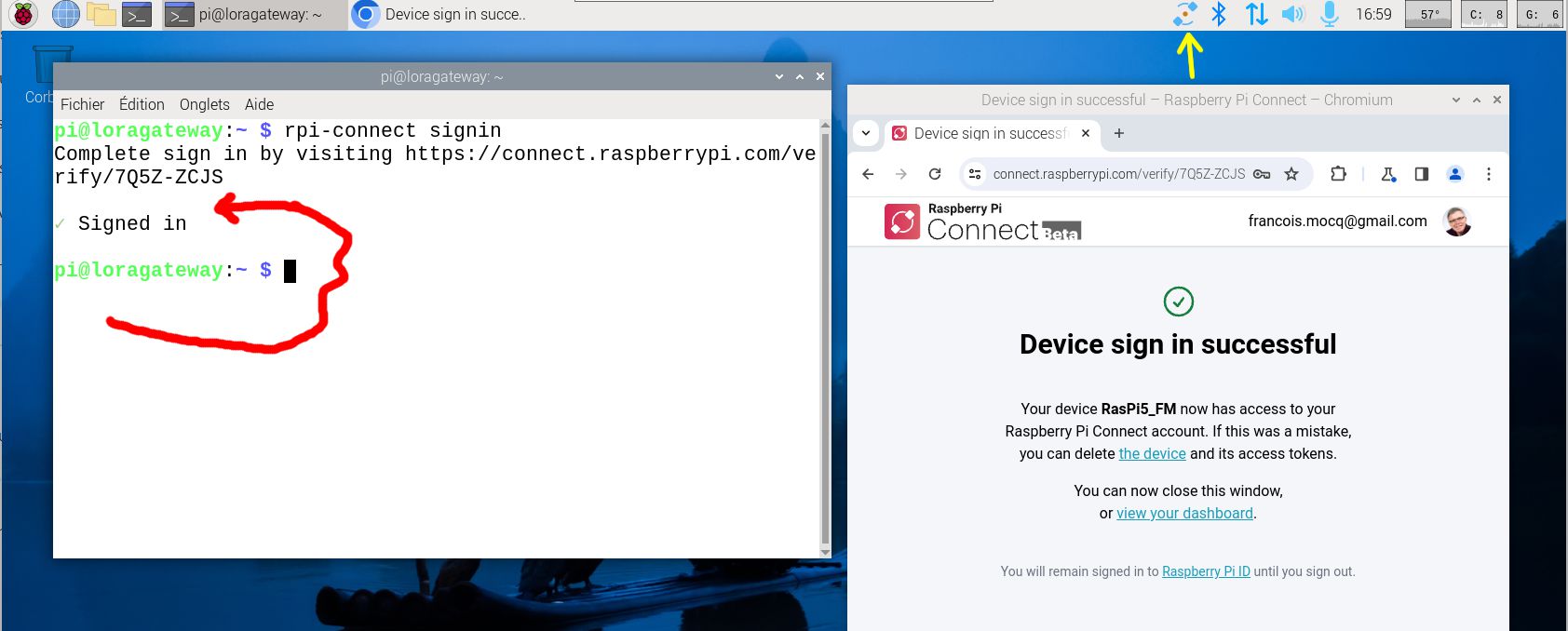Open the Édition menu in terminal

(x=142, y=104)
